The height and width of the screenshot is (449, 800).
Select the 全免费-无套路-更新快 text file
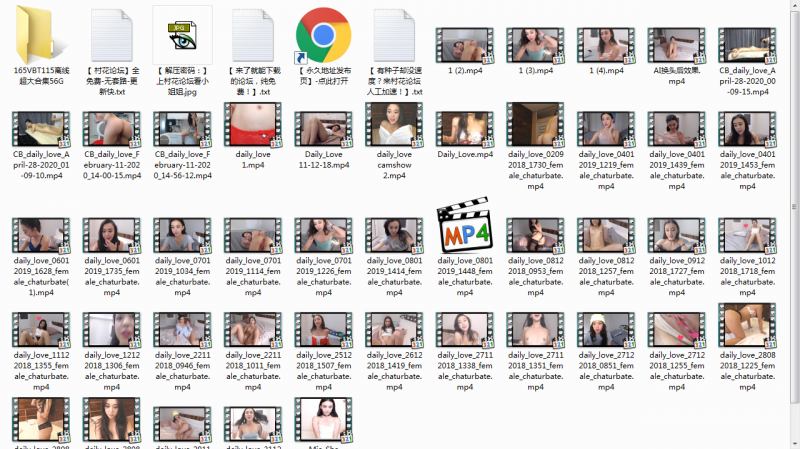click(x=111, y=35)
